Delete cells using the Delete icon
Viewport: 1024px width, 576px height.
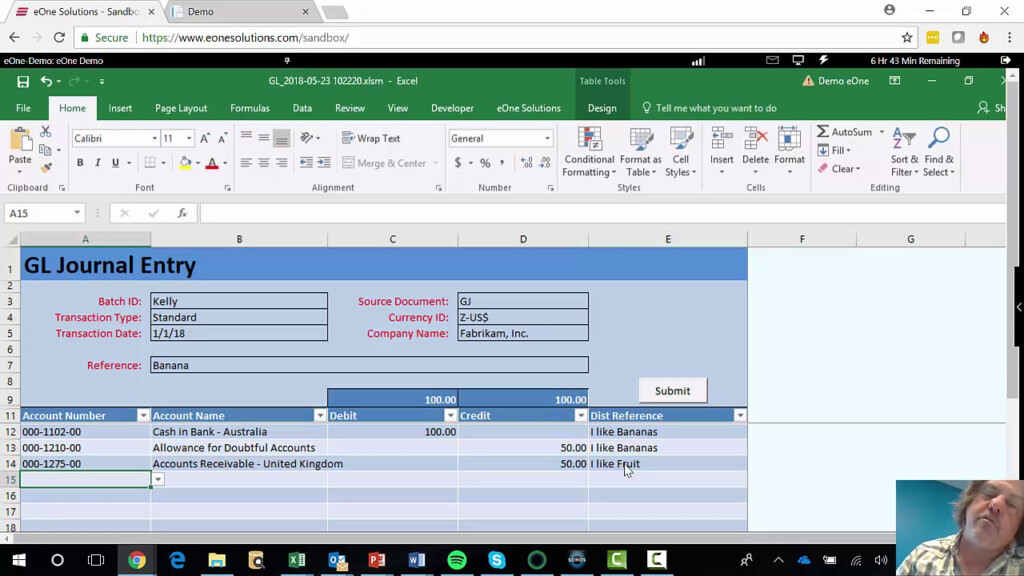tap(756, 138)
